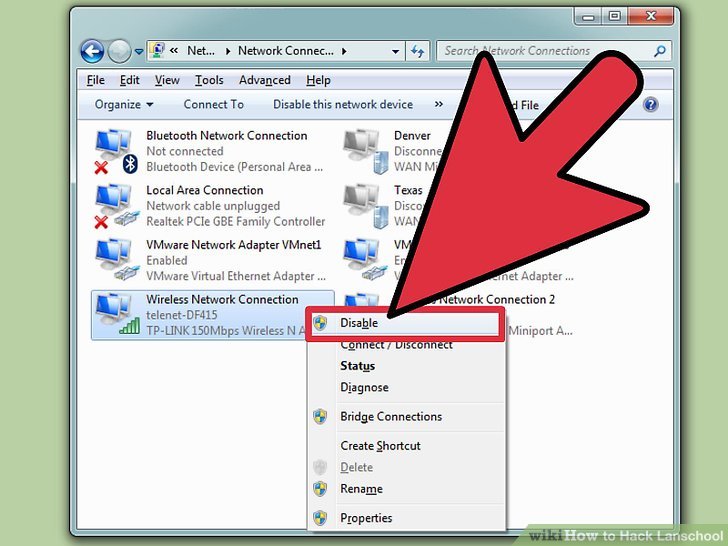Go back with the blue arrow button
Viewport: 728px width, 546px height.
[x=92, y=51]
